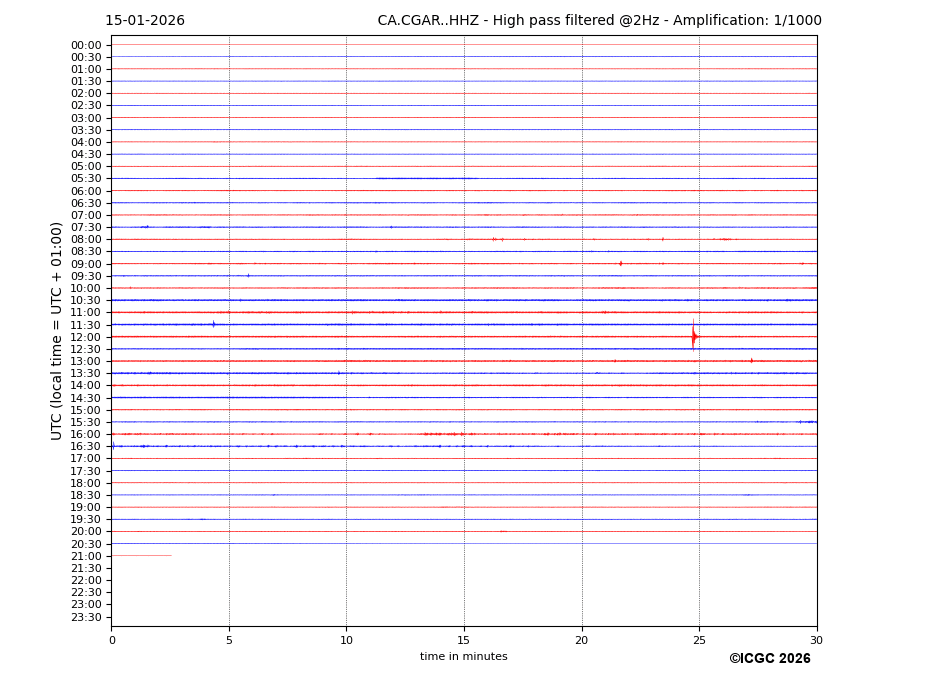Image resolution: width=927 pixels, height=696 pixels.
Task: Click the small red spike on the 13:00 trace
Action: click(x=751, y=360)
